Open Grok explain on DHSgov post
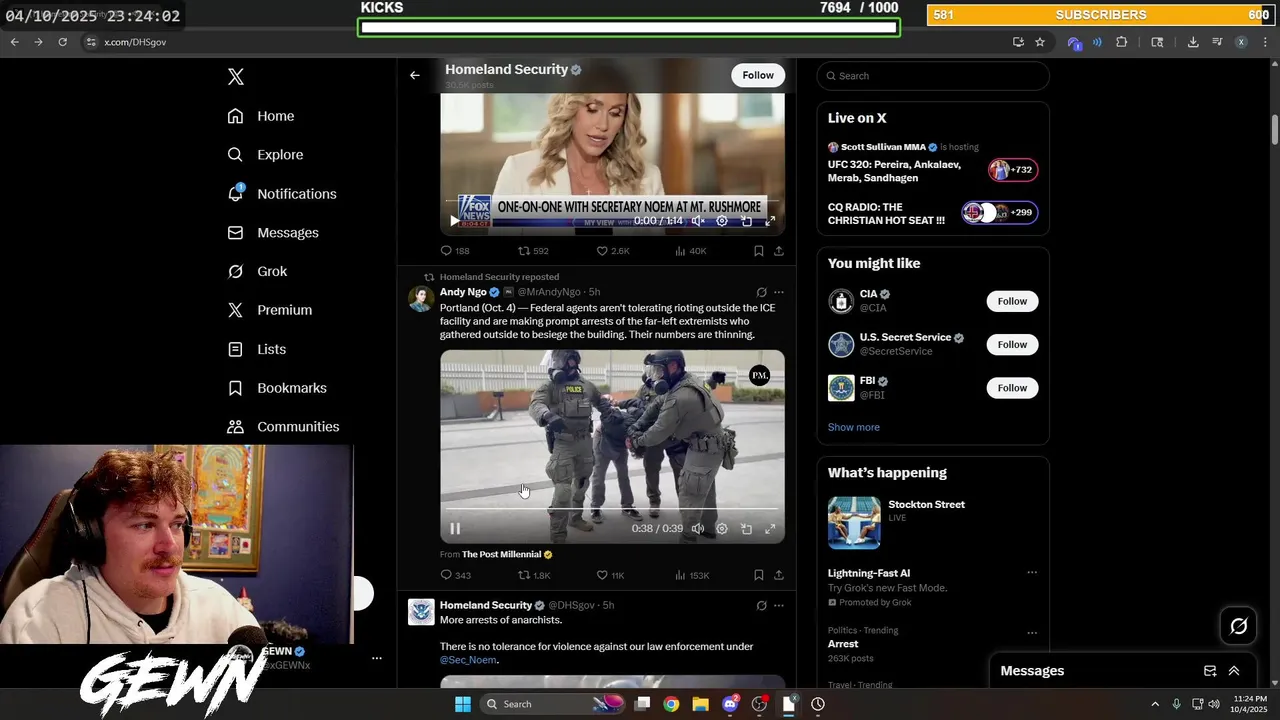Viewport: 1280px width, 720px height. (x=761, y=605)
